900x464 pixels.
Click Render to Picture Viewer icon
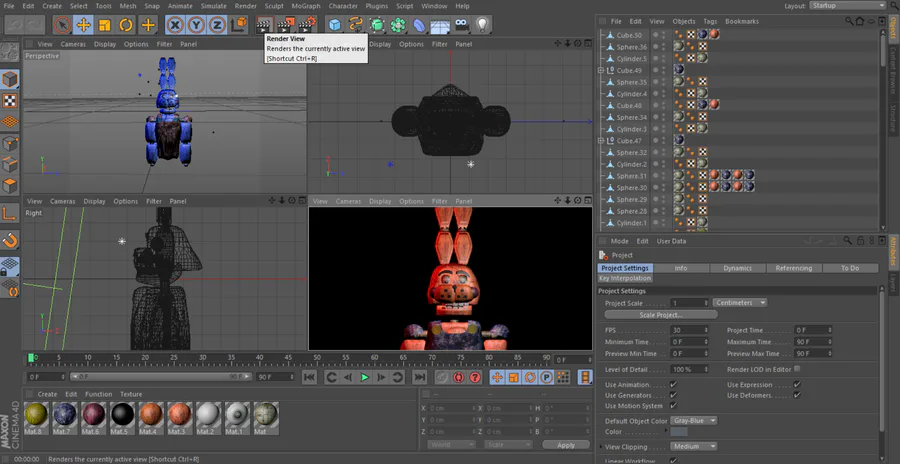pyautogui.click(x=286, y=25)
